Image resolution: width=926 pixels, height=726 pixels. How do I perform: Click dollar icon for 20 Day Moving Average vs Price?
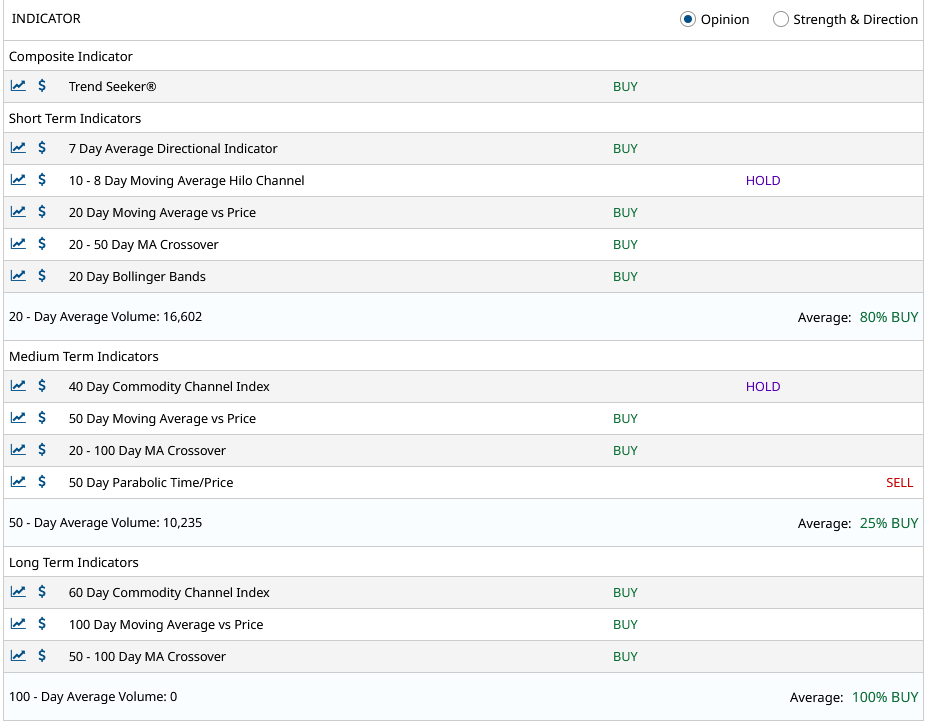42,211
